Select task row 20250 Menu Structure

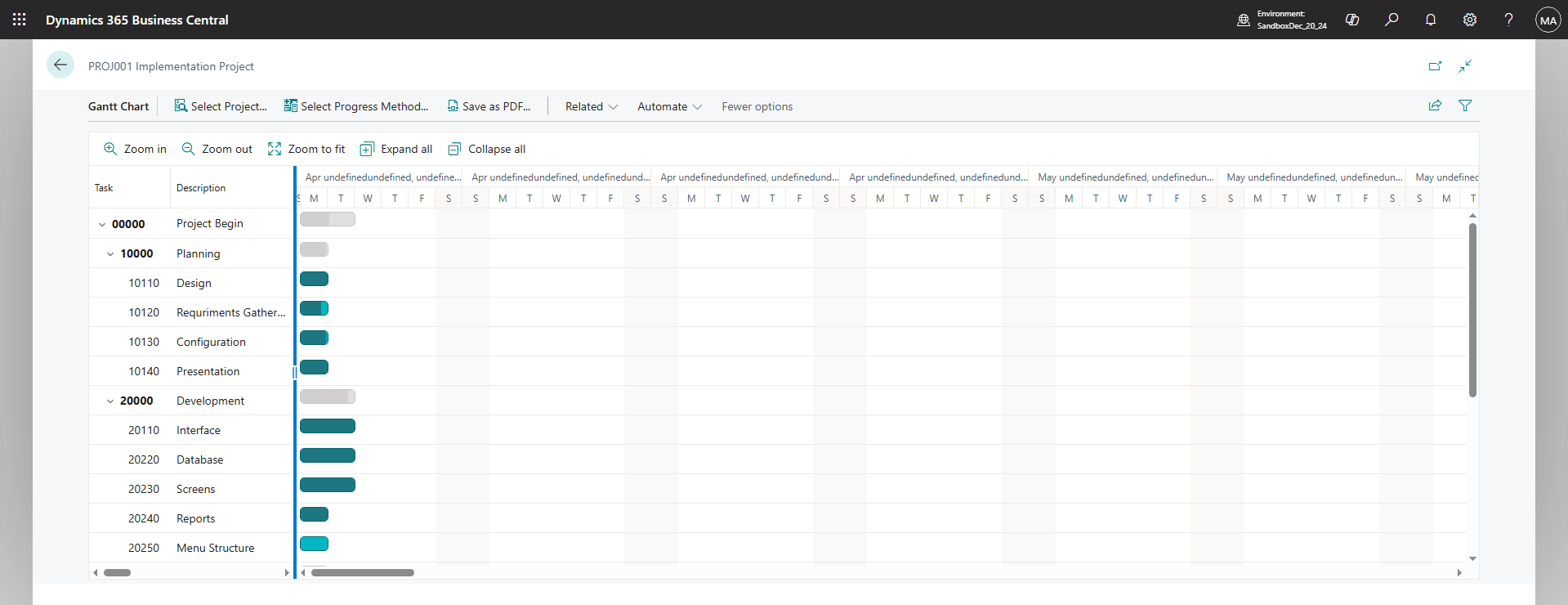pos(191,548)
